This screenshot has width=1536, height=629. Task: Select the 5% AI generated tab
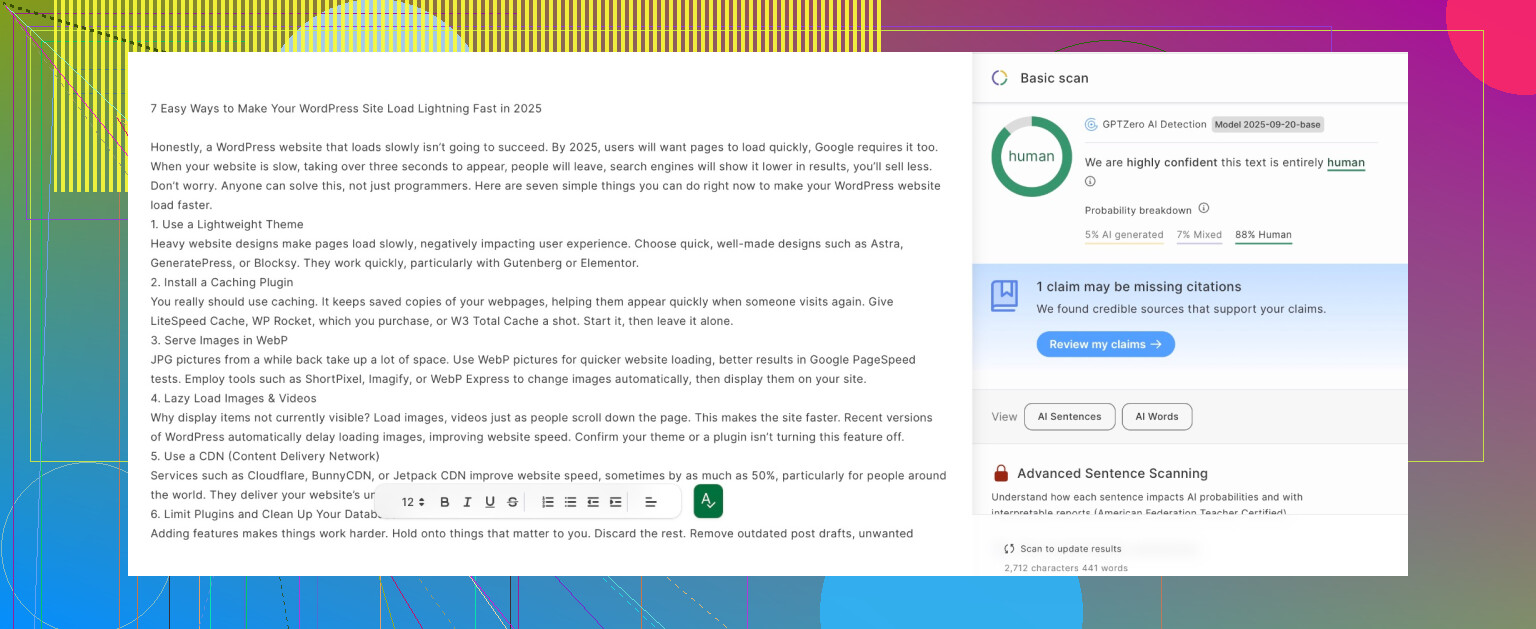(x=1123, y=235)
